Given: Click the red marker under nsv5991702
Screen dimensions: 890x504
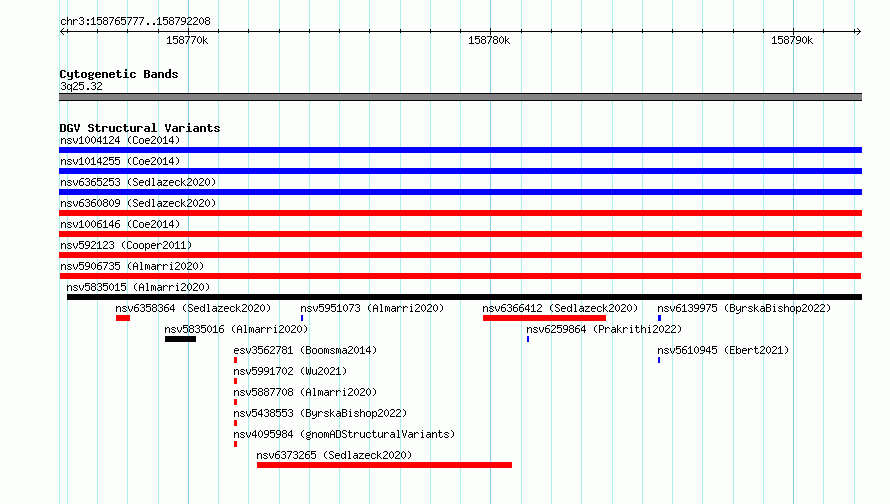Looking at the screenshot, I should pyautogui.click(x=236, y=381).
